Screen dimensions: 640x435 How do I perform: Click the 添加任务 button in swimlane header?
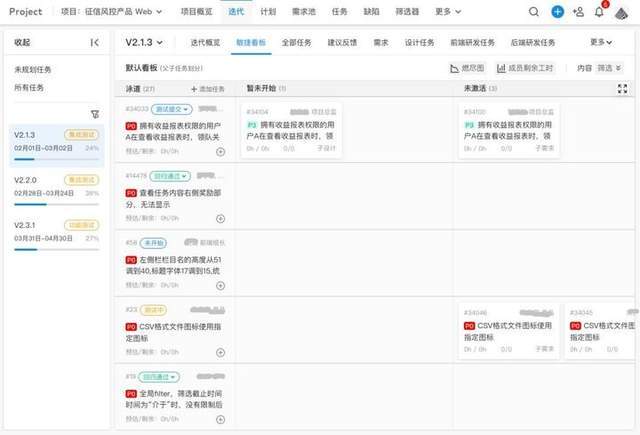point(208,89)
